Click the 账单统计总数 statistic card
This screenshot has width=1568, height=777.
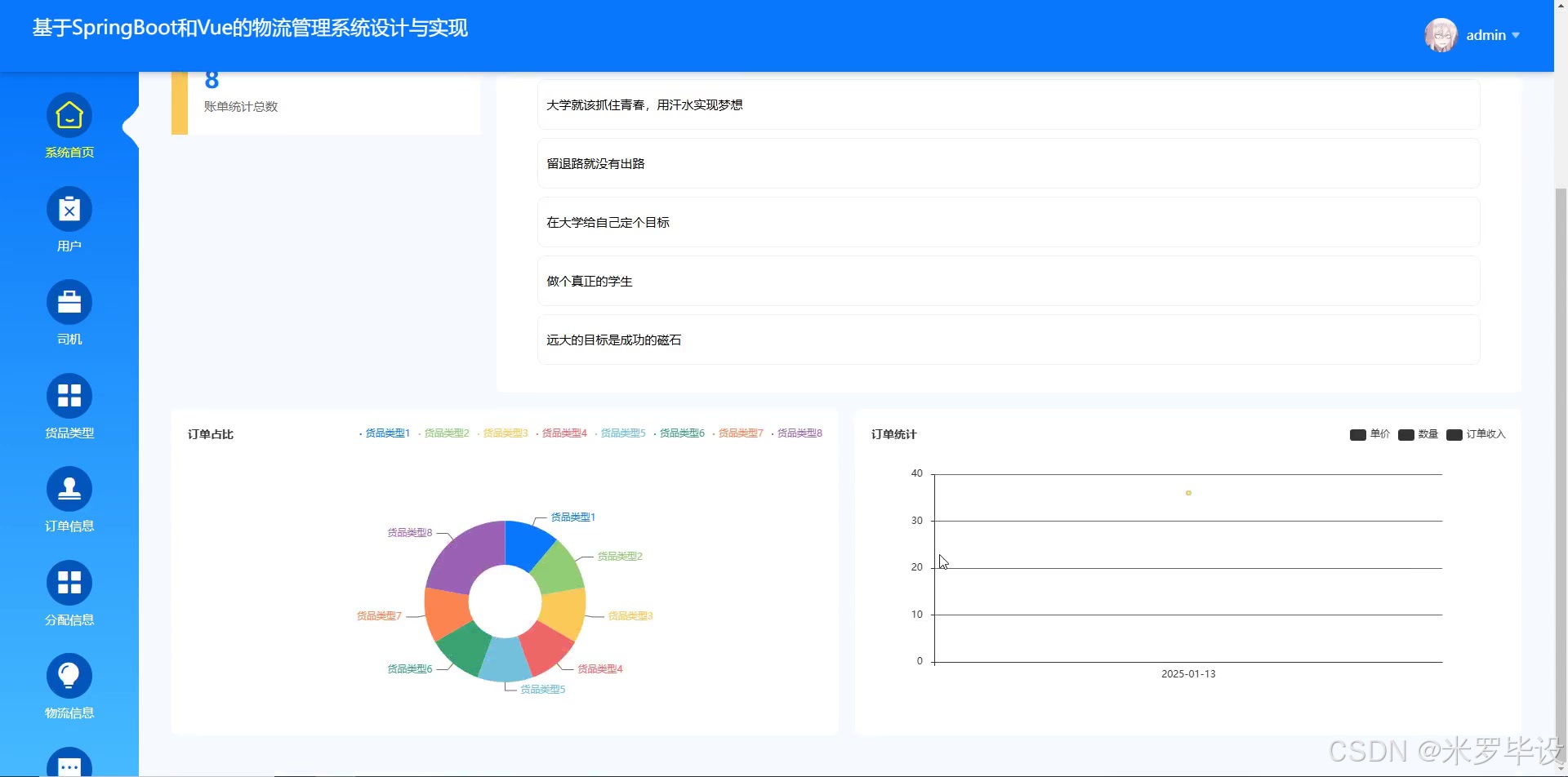326,103
